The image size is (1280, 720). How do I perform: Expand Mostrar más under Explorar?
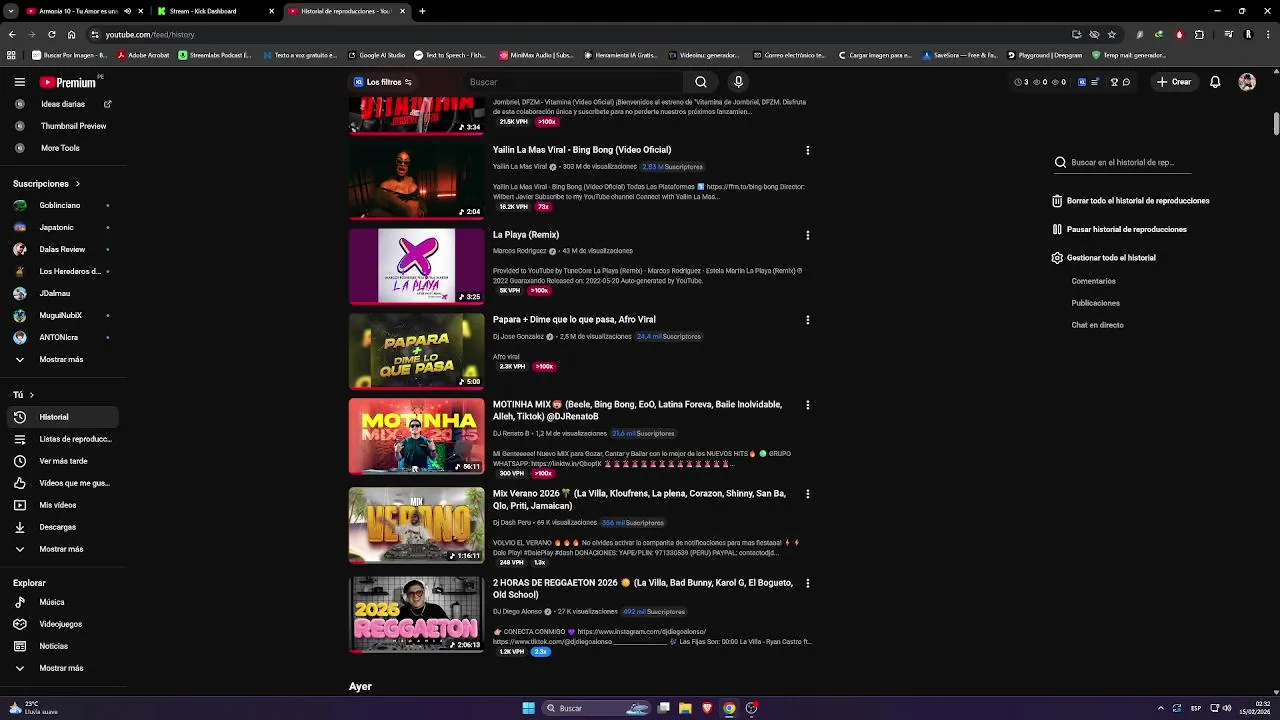[x=60, y=668]
